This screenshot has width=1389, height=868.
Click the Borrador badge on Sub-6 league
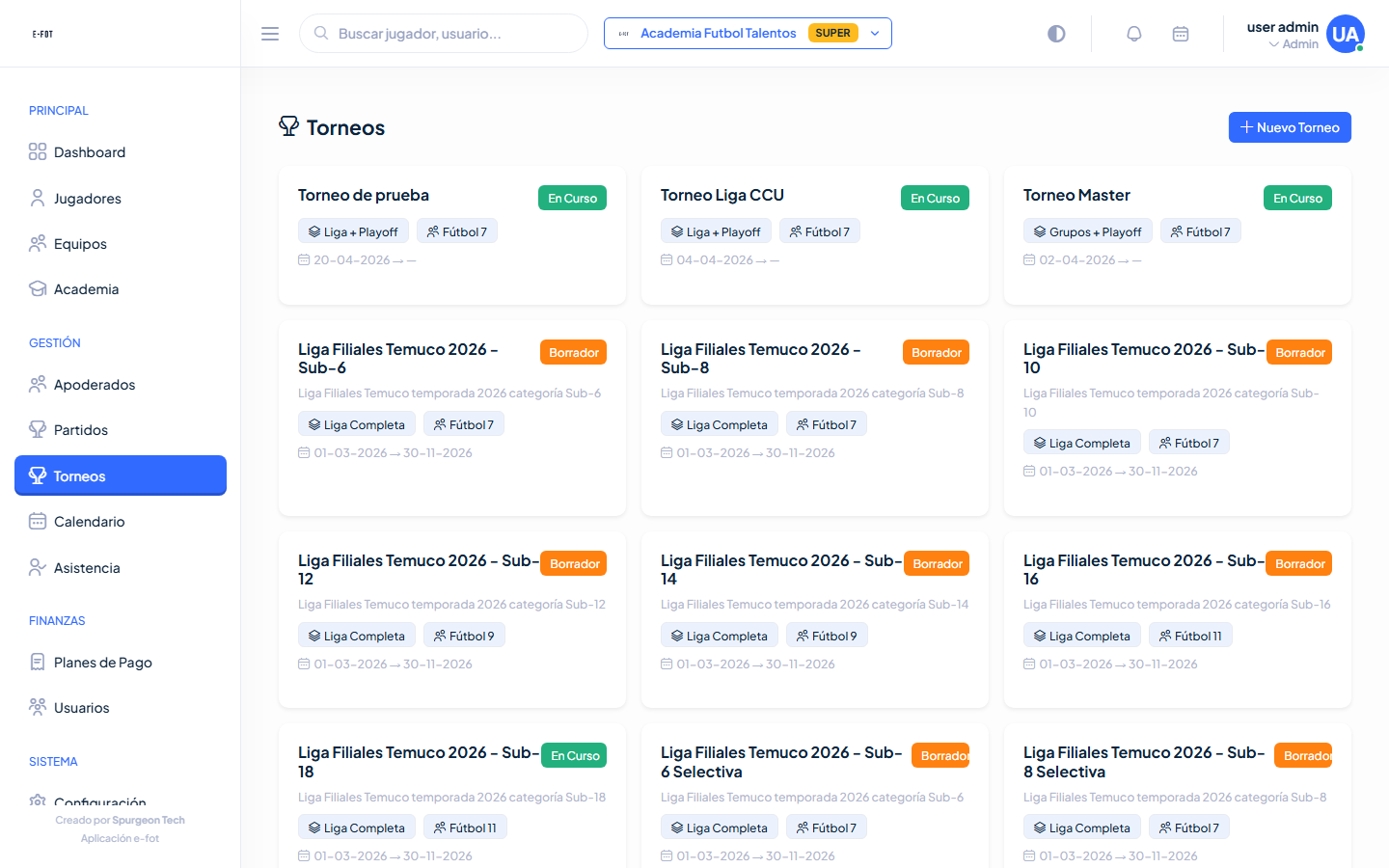pyautogui.click(x=573, y=353)
